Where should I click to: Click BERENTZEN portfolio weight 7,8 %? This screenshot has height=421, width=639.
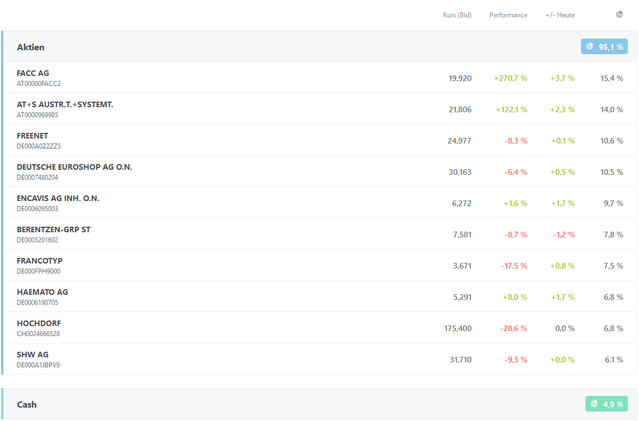click(x=613, y=235)
